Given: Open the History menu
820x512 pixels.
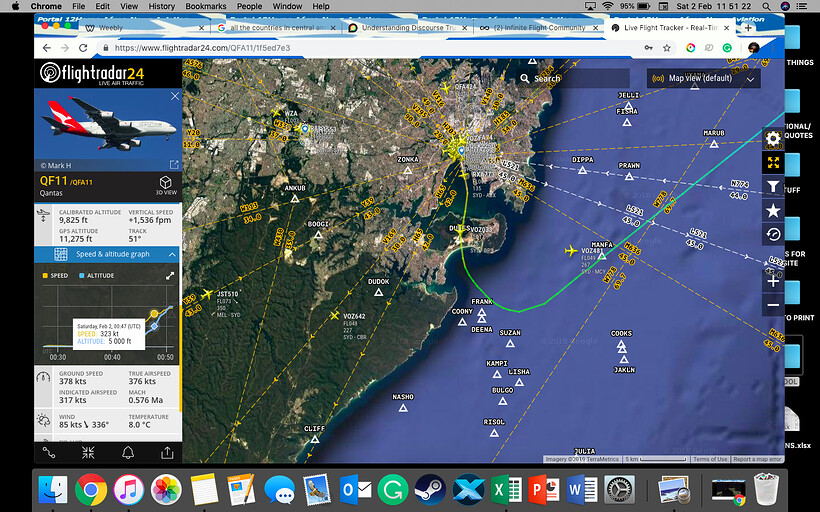Looking at the screenshot, I should [x=161, y=6].
